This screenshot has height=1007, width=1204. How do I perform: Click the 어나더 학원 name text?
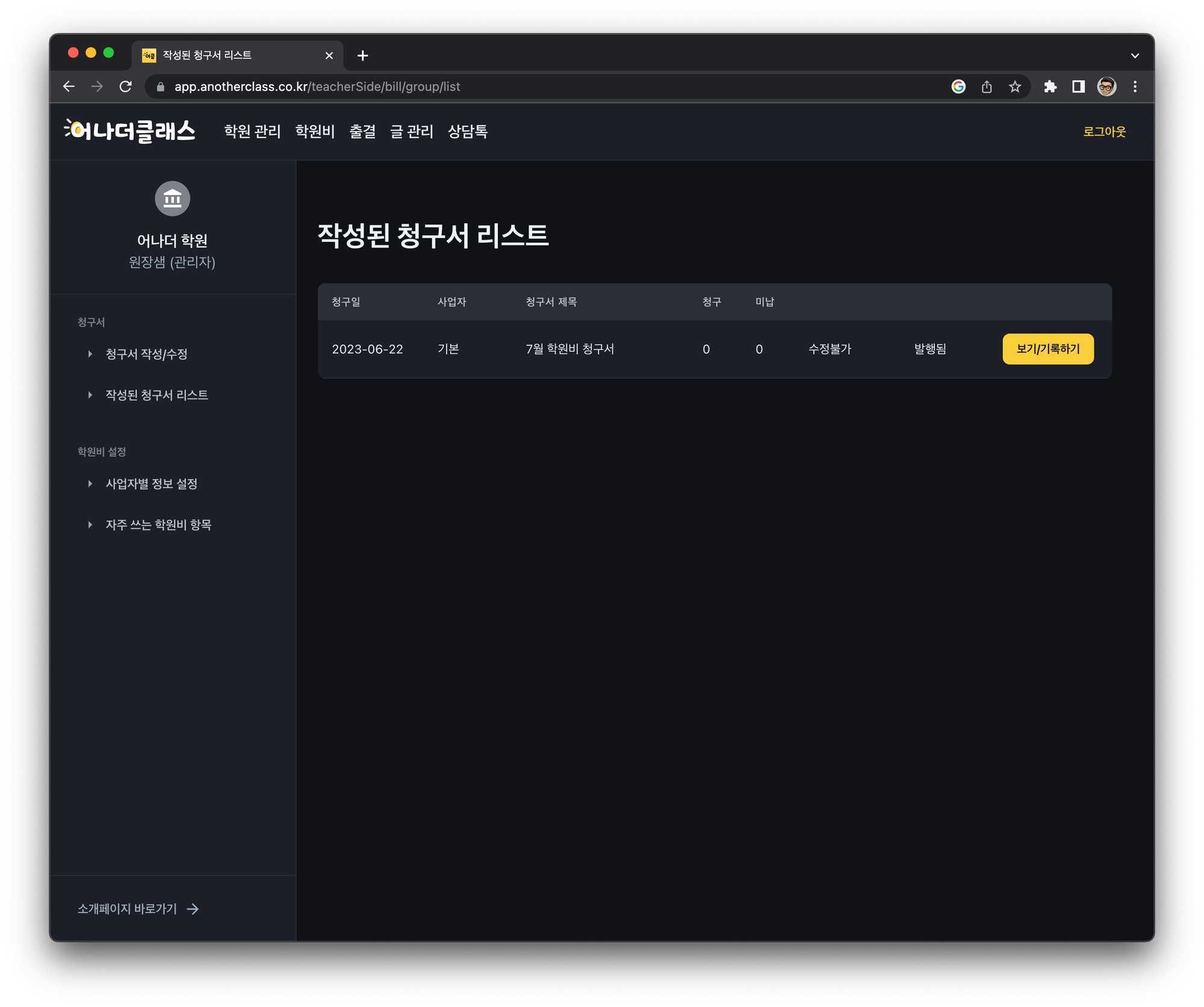172,241
